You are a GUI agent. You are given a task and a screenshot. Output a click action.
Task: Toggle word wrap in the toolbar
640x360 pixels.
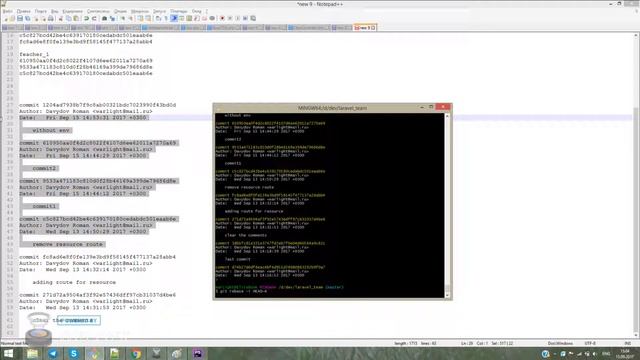pyautogui.click(x=158, y=18)
